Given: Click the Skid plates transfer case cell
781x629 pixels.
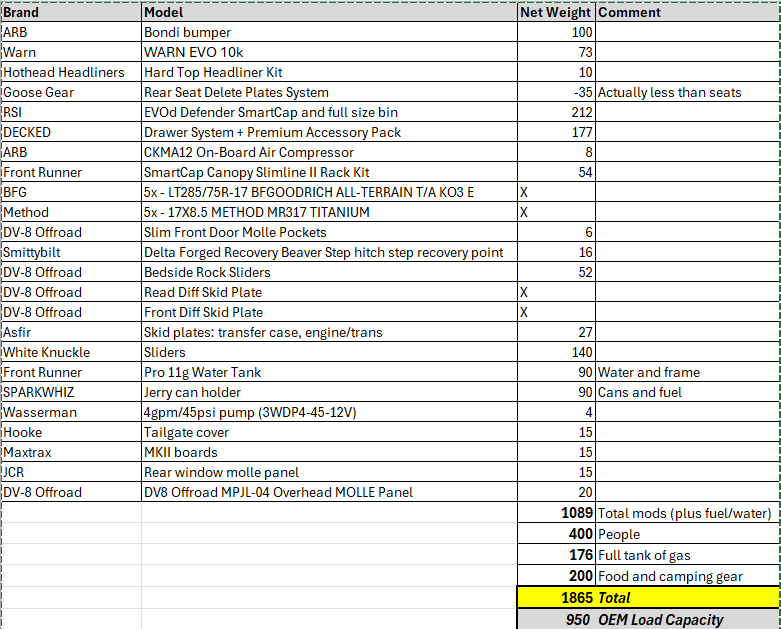Looking at the screenshot, I should point(329,332).
